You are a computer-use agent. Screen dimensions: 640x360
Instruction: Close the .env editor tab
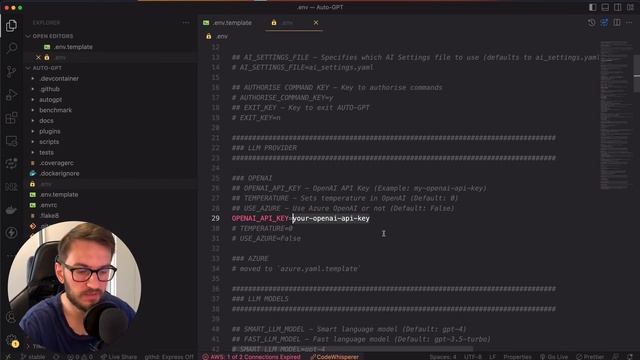click(316, 23)
